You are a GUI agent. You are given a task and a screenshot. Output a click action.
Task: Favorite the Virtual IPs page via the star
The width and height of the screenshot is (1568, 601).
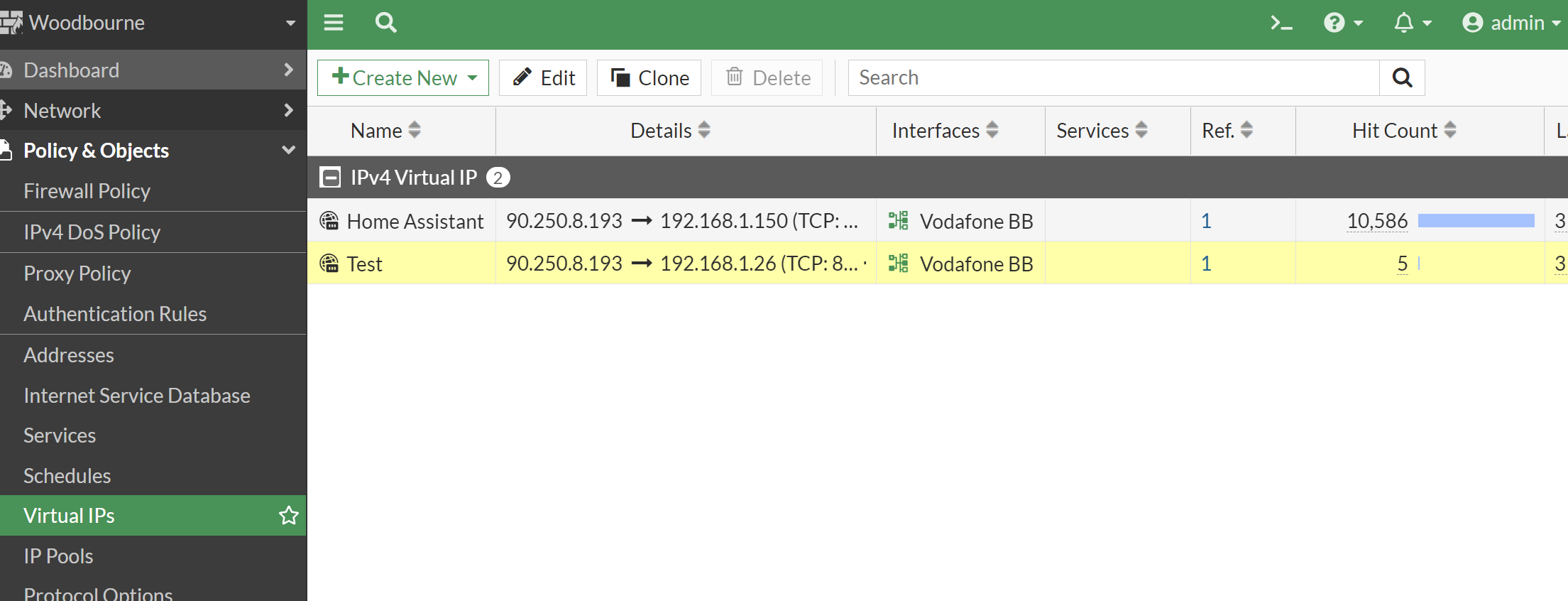point(288,515)
